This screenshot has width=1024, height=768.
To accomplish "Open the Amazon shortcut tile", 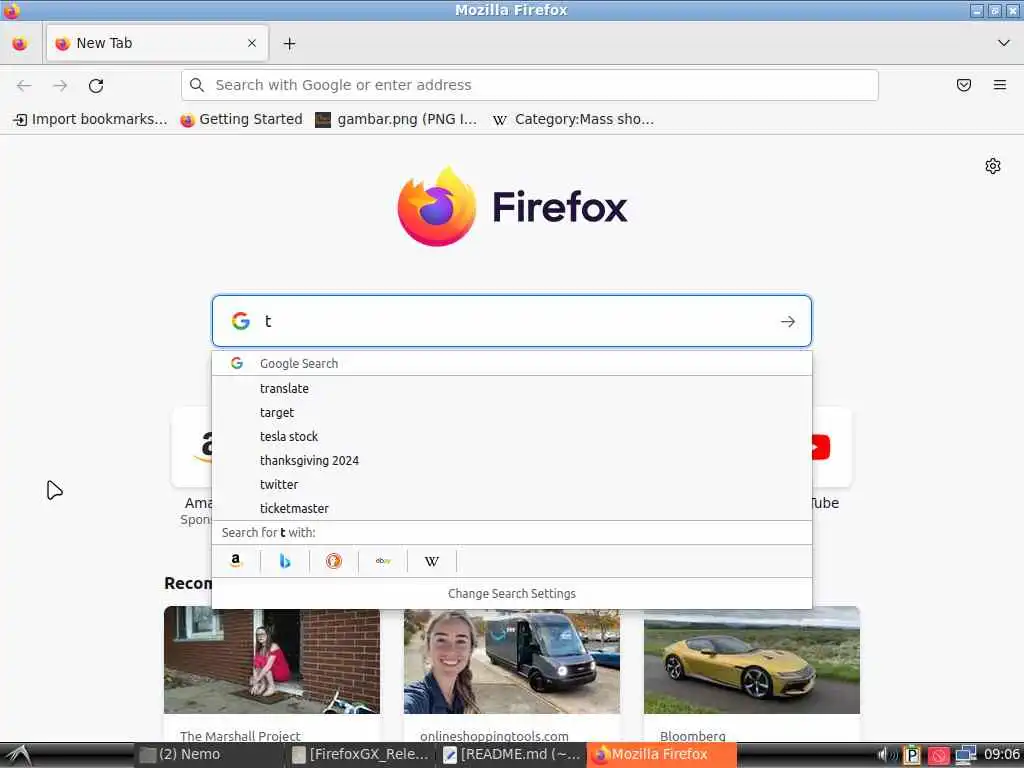I will 193,447.
